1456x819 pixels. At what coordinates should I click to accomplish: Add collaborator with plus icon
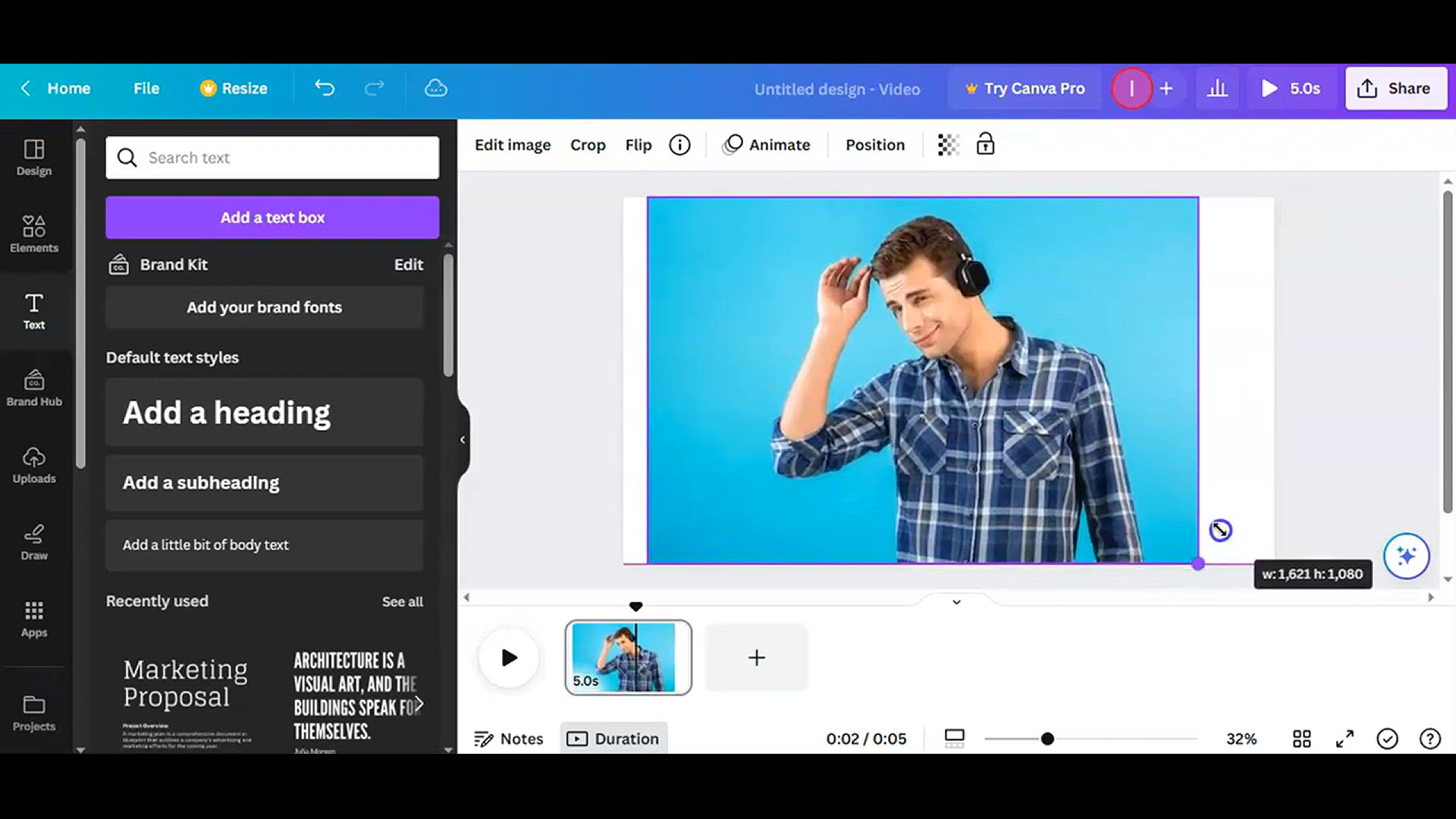coord(1166,89)
